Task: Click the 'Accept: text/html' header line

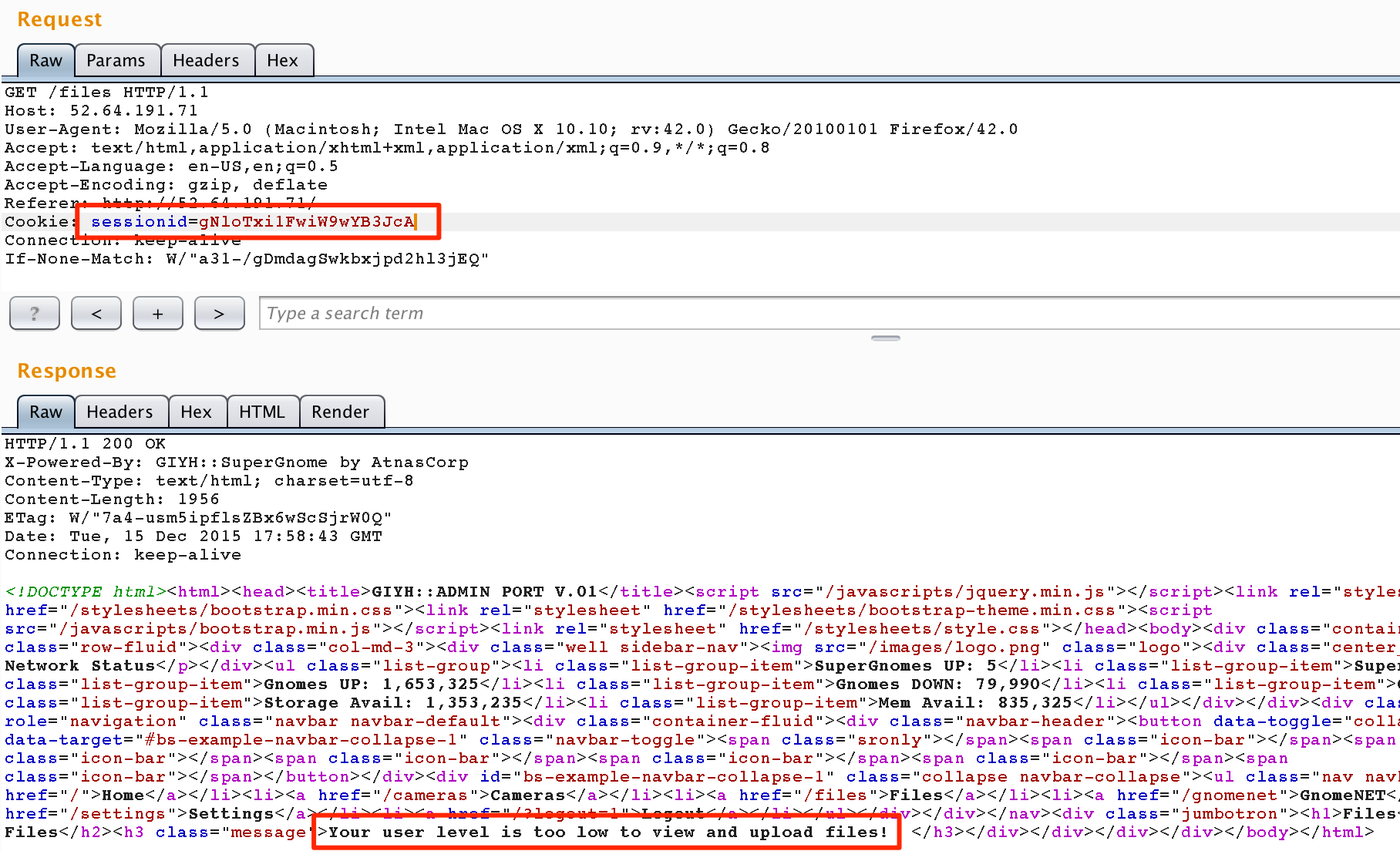Action: [387, 148]
